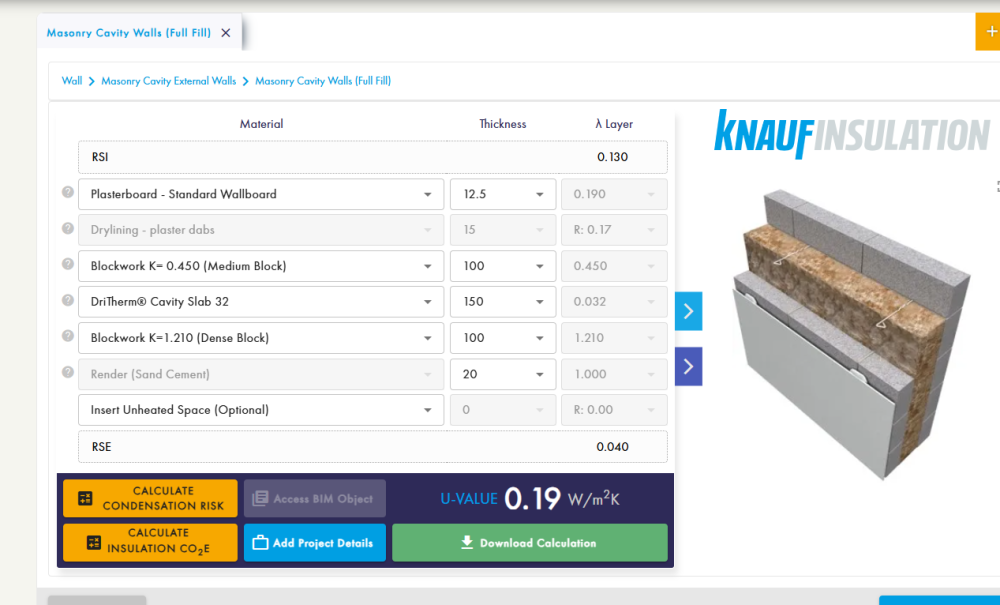Click the light blue right-arrow button

pyautogui.click(x=688, y=311)
